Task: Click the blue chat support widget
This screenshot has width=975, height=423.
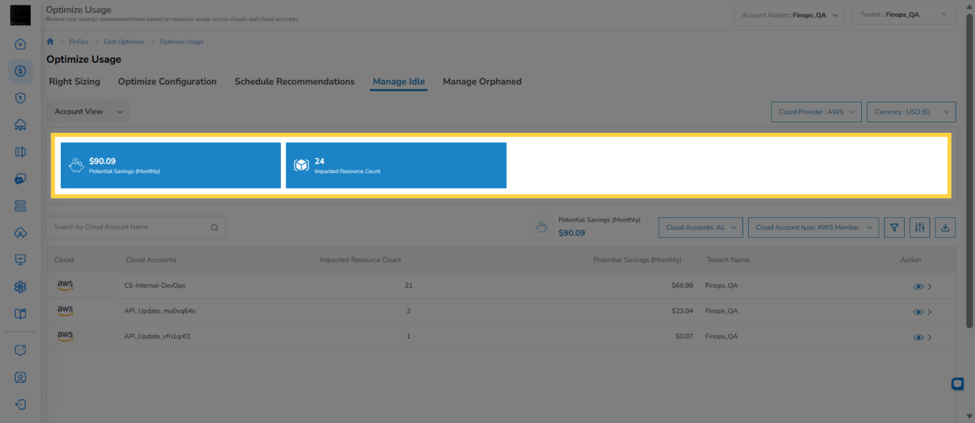Action: point(958,384)
